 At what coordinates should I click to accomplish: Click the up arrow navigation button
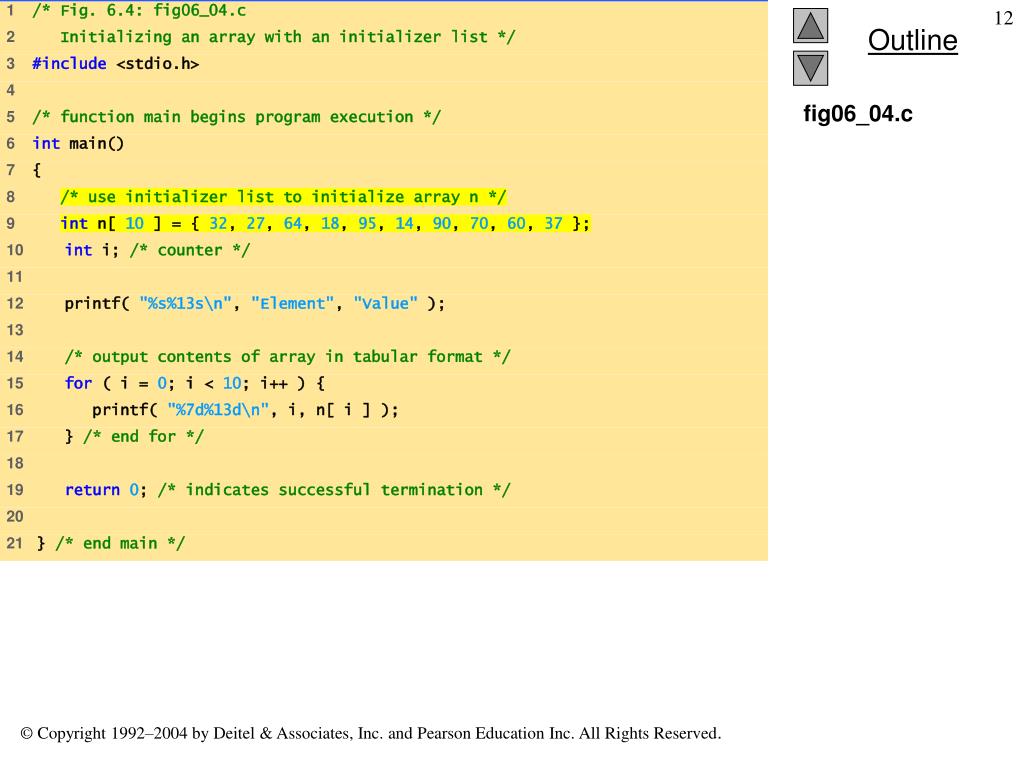point(810,26)
